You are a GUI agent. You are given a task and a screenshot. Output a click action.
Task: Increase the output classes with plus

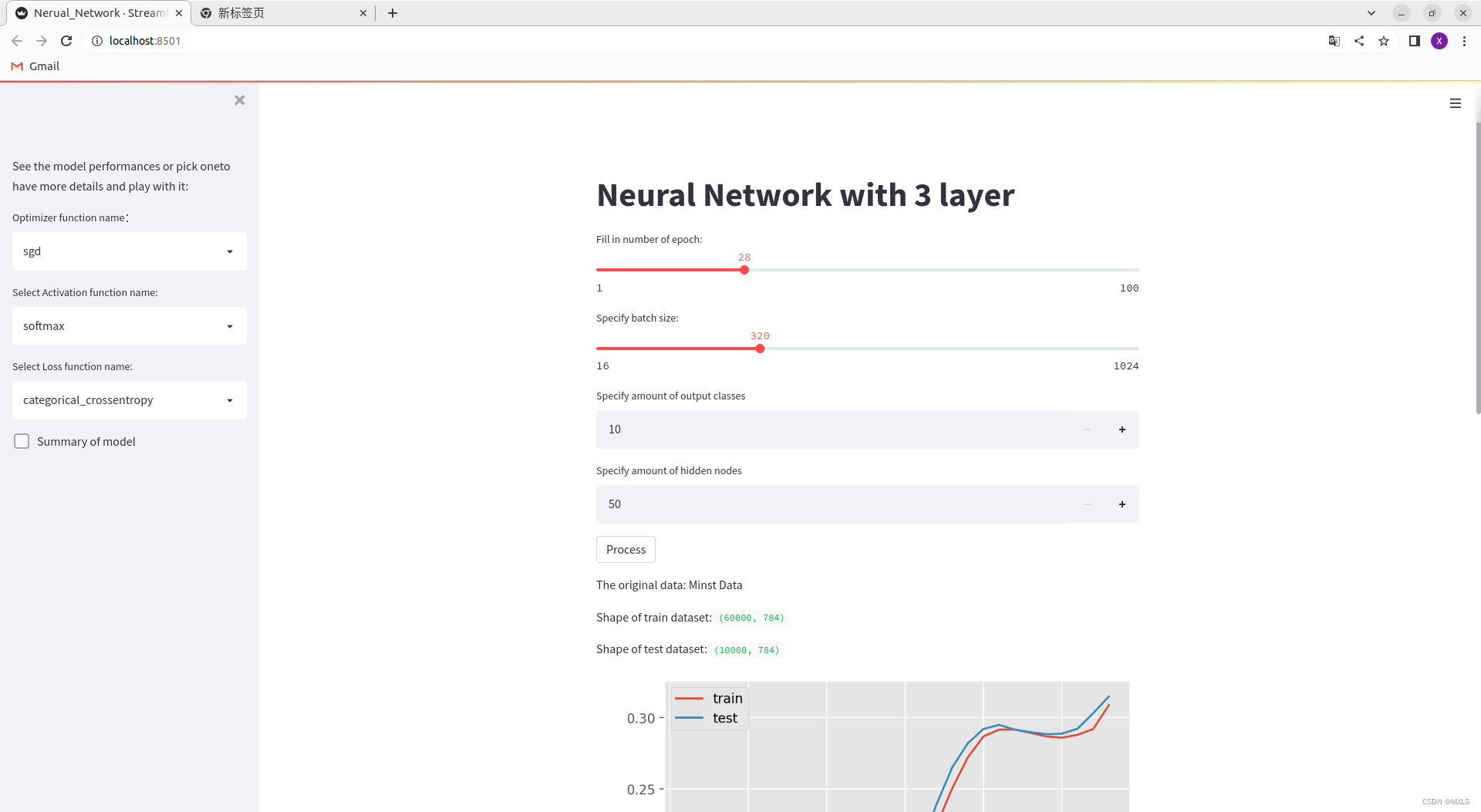1122,430
